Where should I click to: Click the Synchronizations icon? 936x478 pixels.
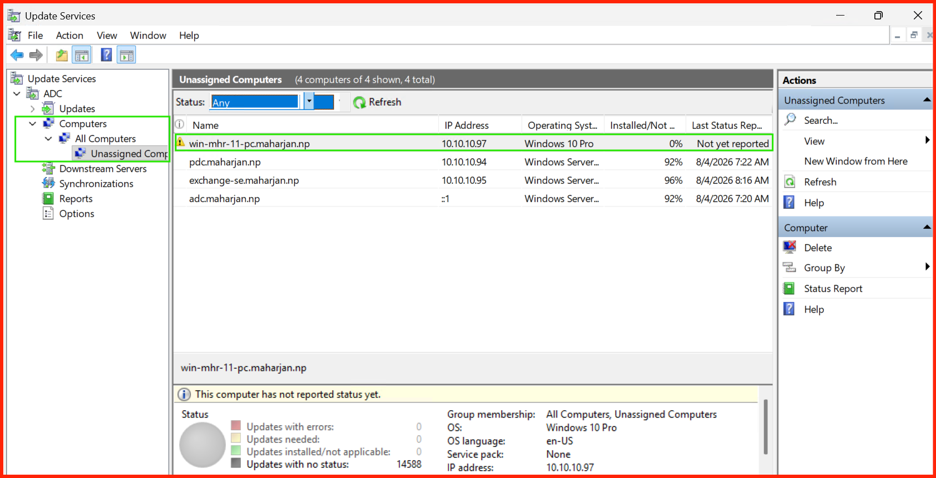pos(48,184)
